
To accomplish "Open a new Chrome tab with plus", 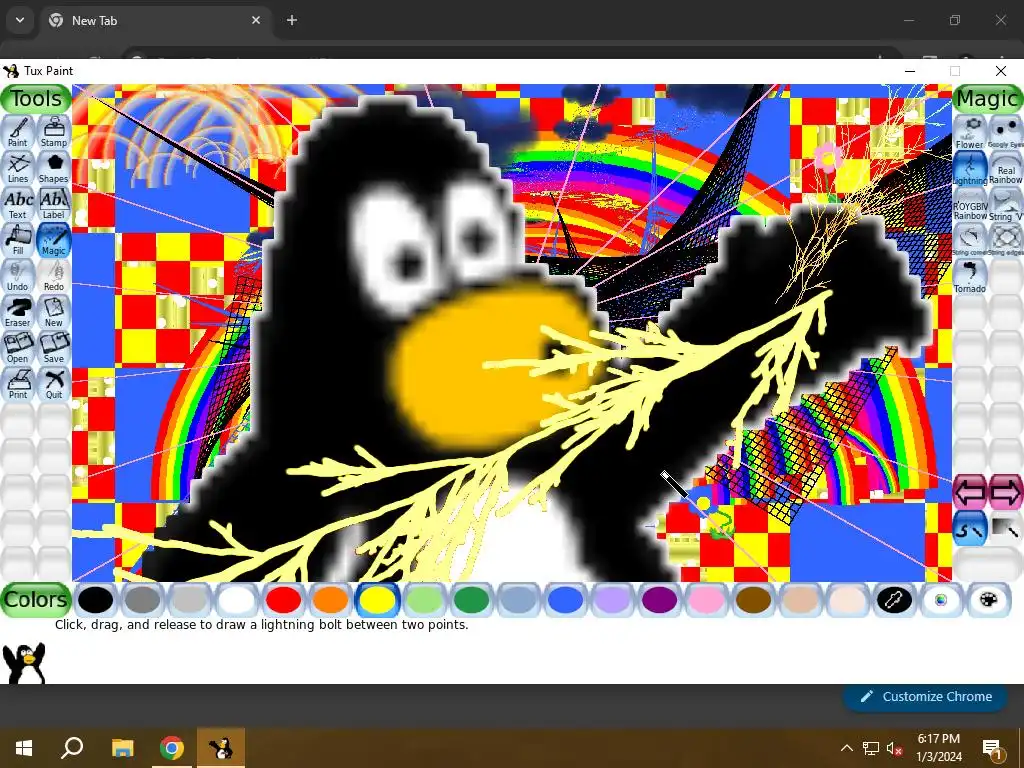I will (x=292, y=20).
